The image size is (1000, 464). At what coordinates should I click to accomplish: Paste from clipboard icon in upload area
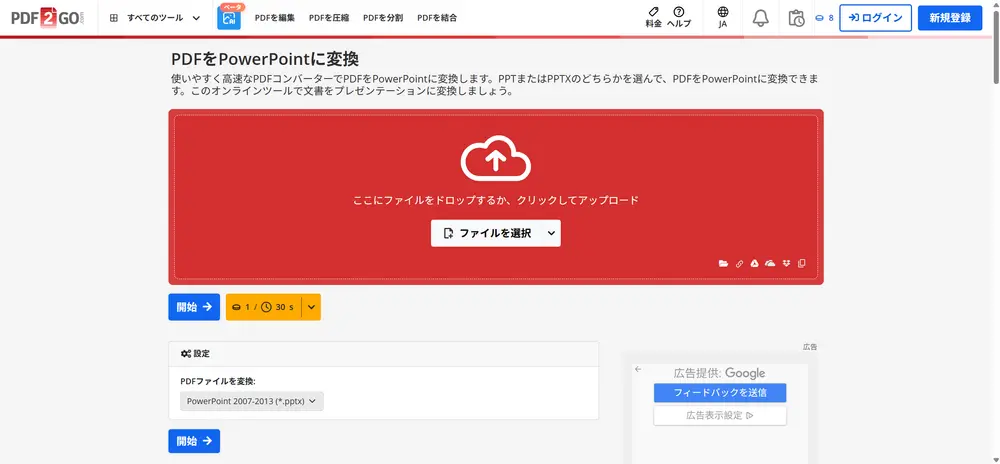[x=802, y=263]
